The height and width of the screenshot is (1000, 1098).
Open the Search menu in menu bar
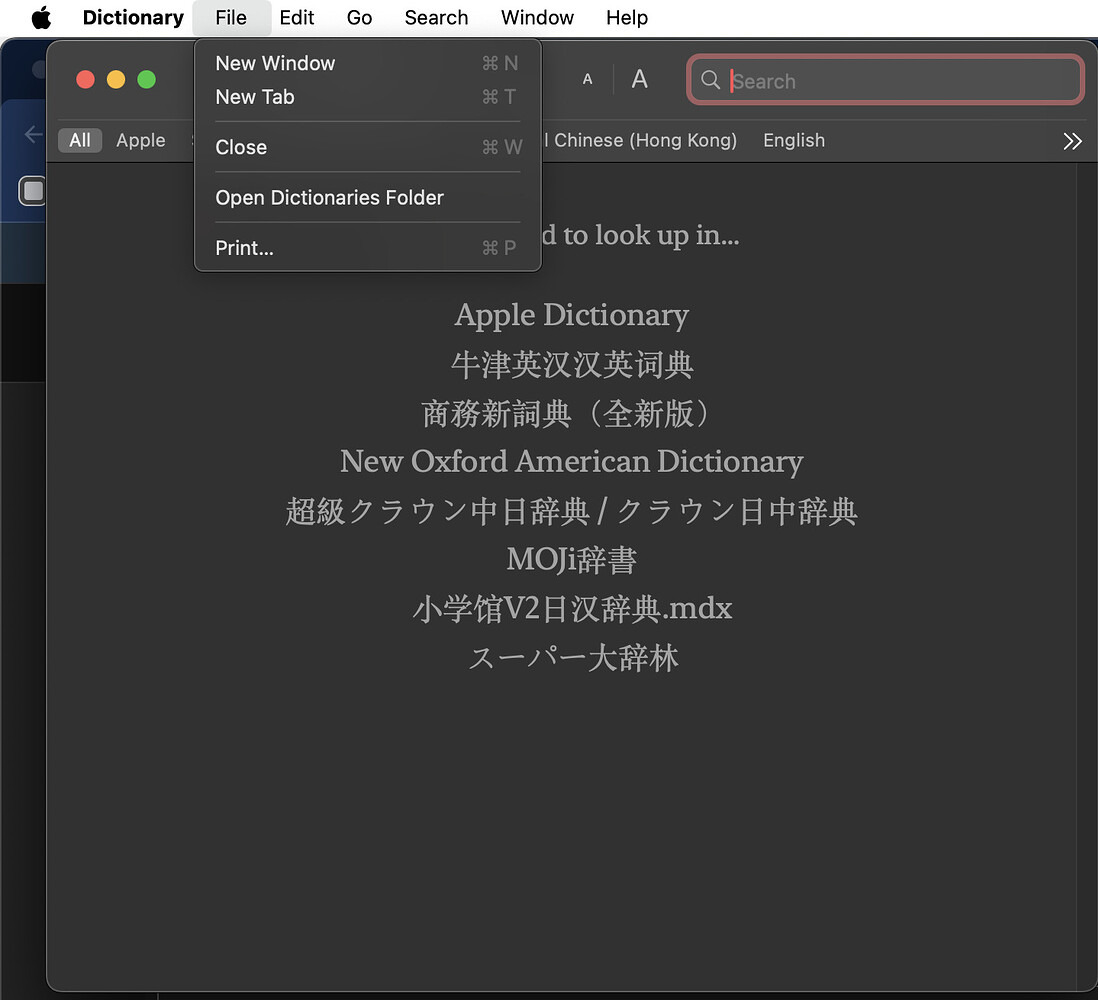tap(436, 18)
